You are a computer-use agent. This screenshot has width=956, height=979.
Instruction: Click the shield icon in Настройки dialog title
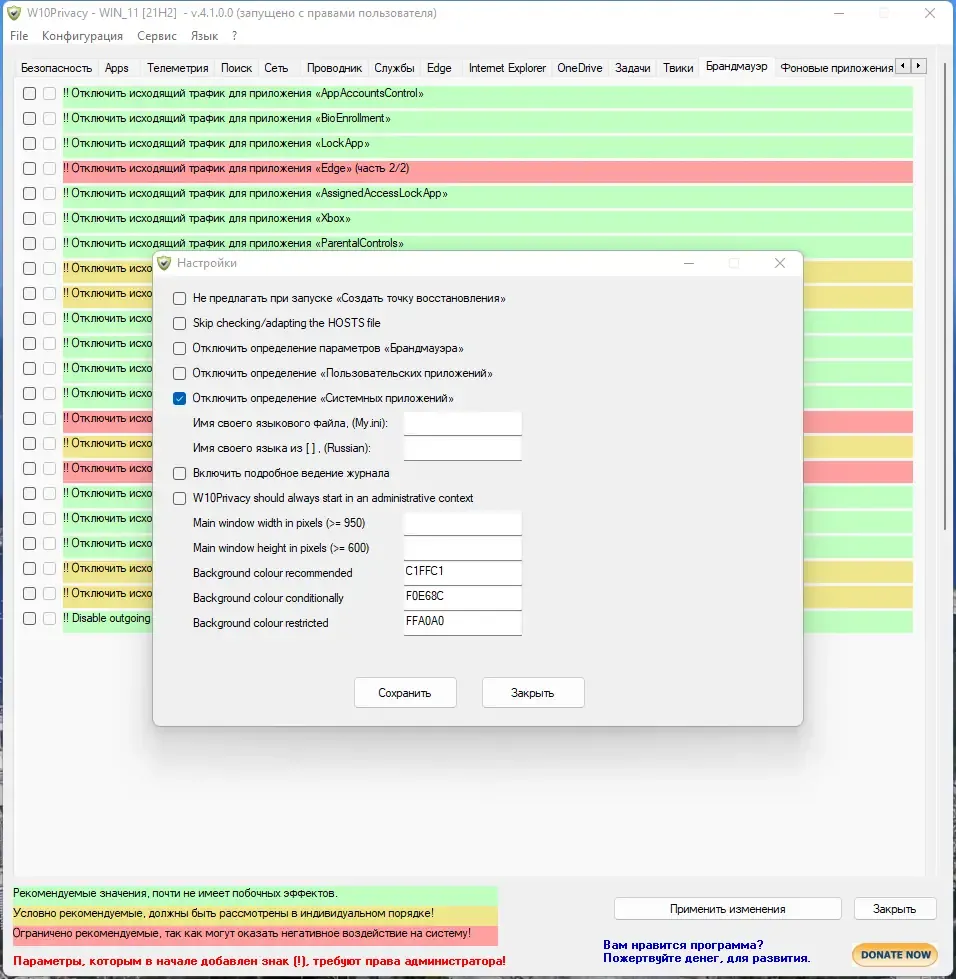164,263
